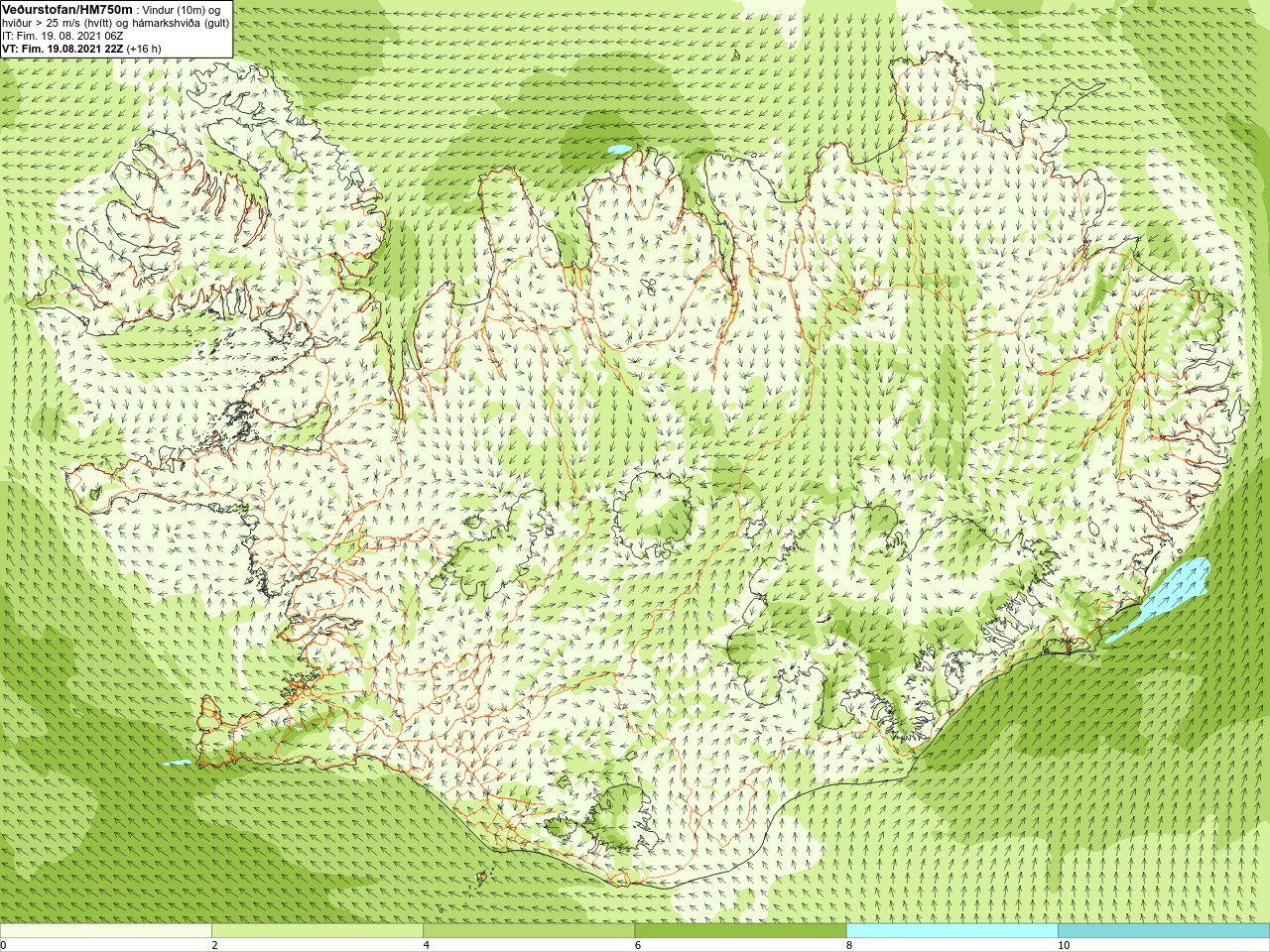This screenshot has height=952, width=1270.
Task: Click the '0' label on the color scale
Action: [4, 945]
